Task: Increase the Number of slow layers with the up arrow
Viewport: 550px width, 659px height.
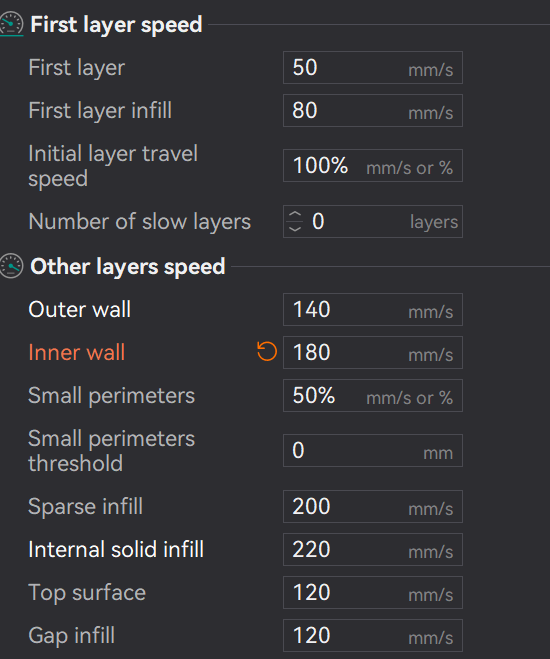Action: pos(295,214)
